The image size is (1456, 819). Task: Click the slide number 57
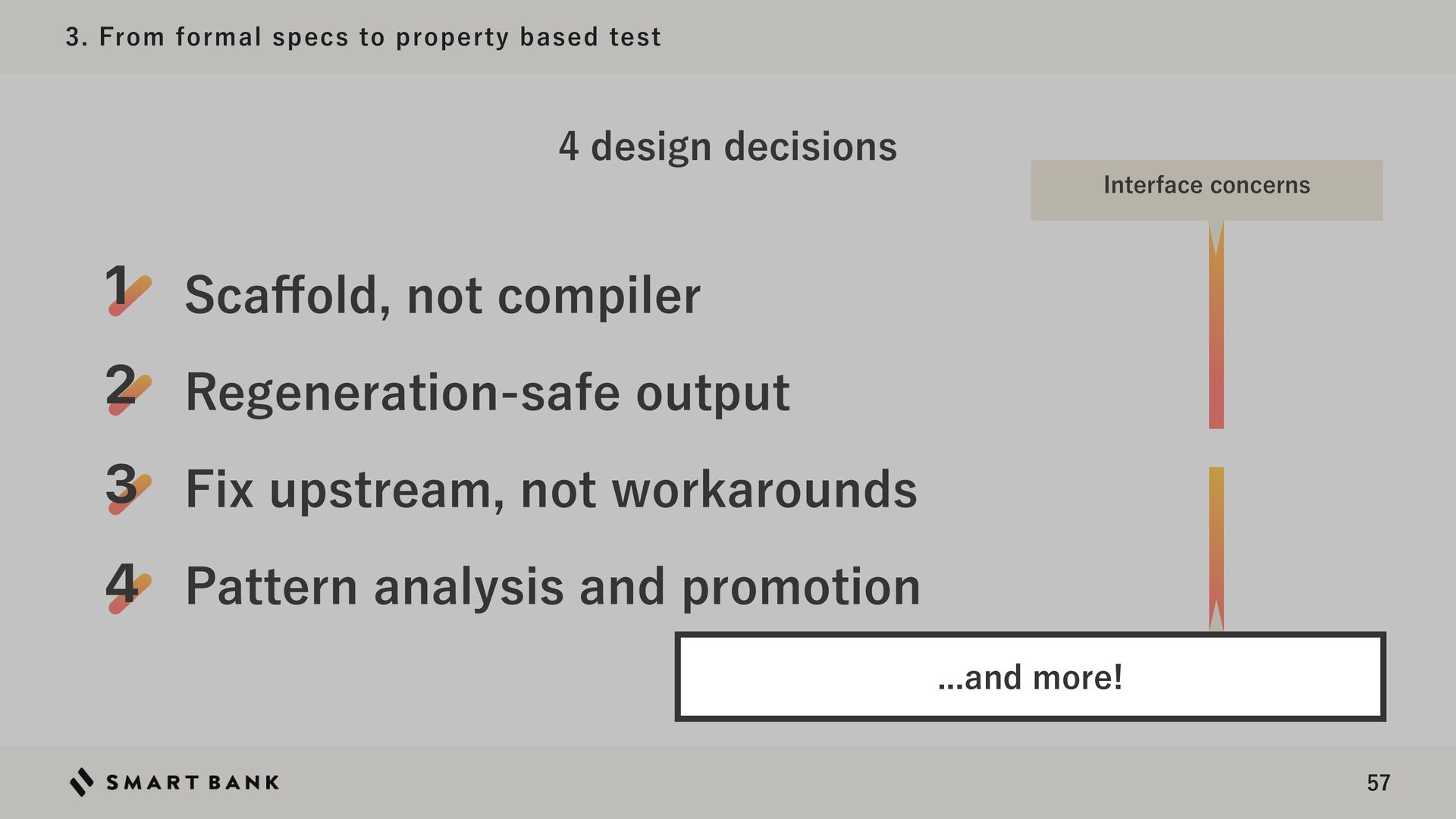1379,783
